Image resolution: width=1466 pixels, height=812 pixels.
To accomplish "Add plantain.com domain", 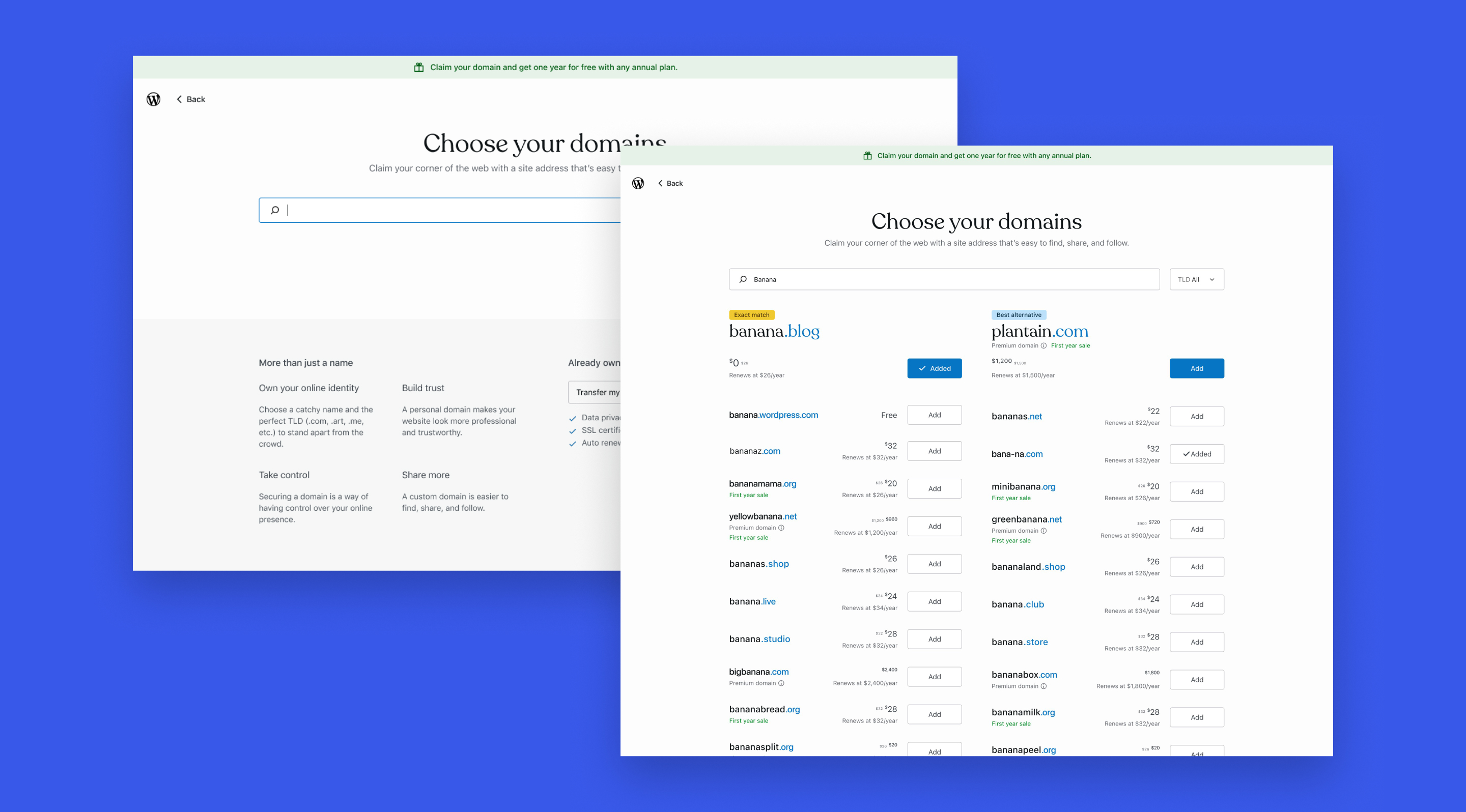I will click(1196, 368).
